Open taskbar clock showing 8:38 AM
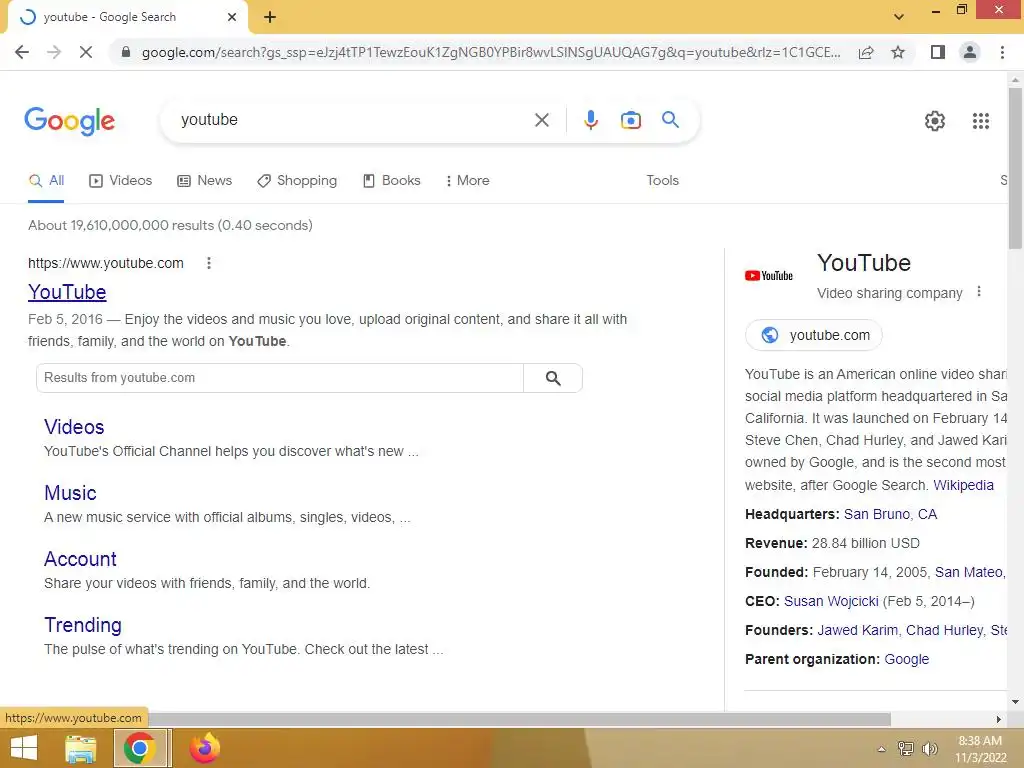 (980, 749)
